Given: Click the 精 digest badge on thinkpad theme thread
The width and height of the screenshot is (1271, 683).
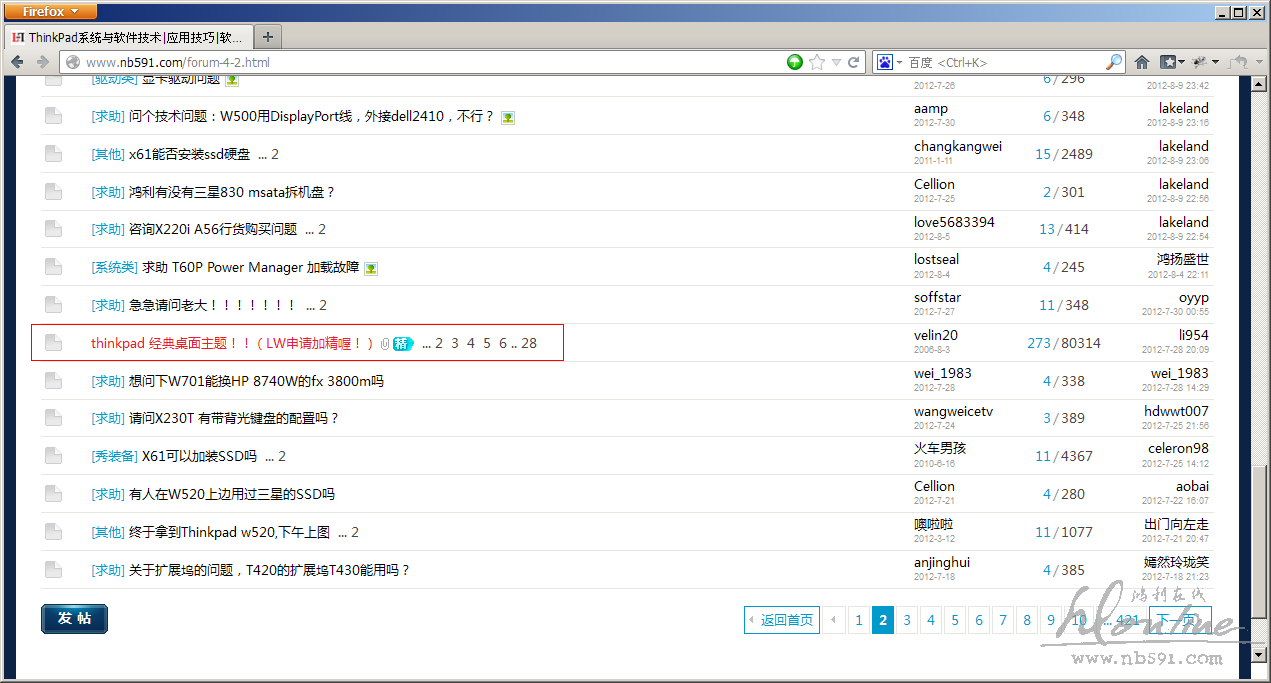Looking at the screenshot, I should pyautogui.click(x=403, y=343).
